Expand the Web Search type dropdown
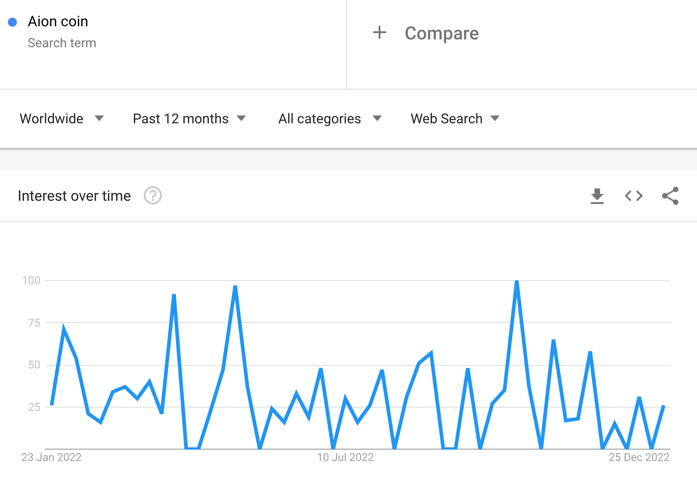This screenshot has width=697, height=500. point(455,119)
